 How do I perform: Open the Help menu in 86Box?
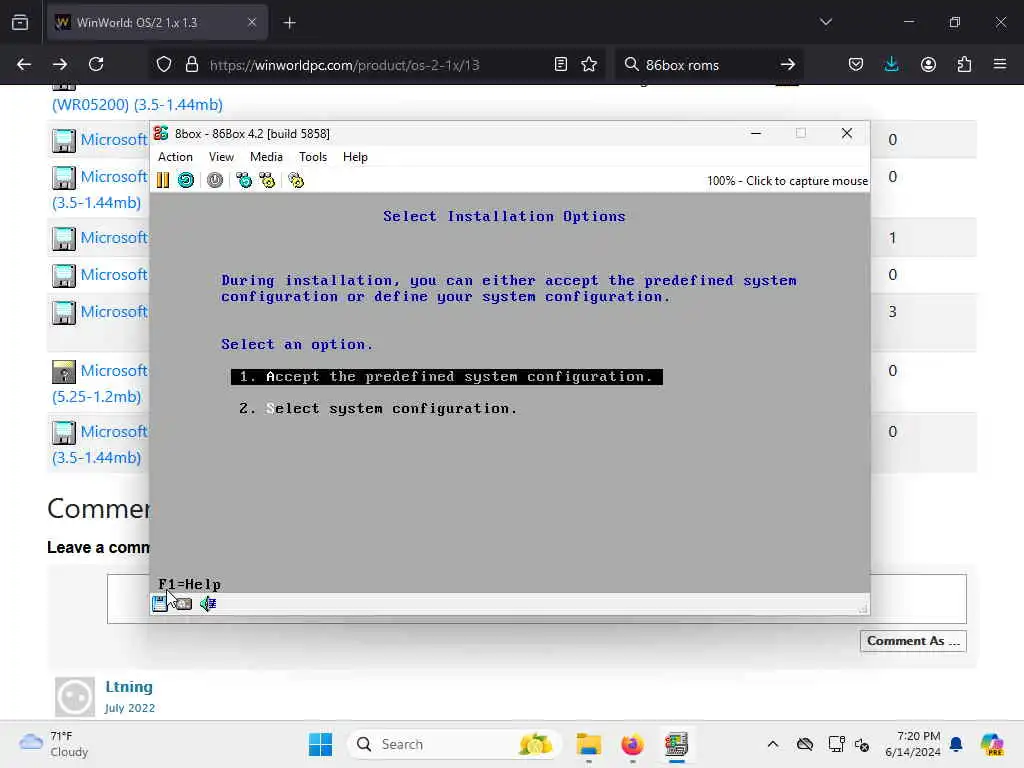(355, 157)
